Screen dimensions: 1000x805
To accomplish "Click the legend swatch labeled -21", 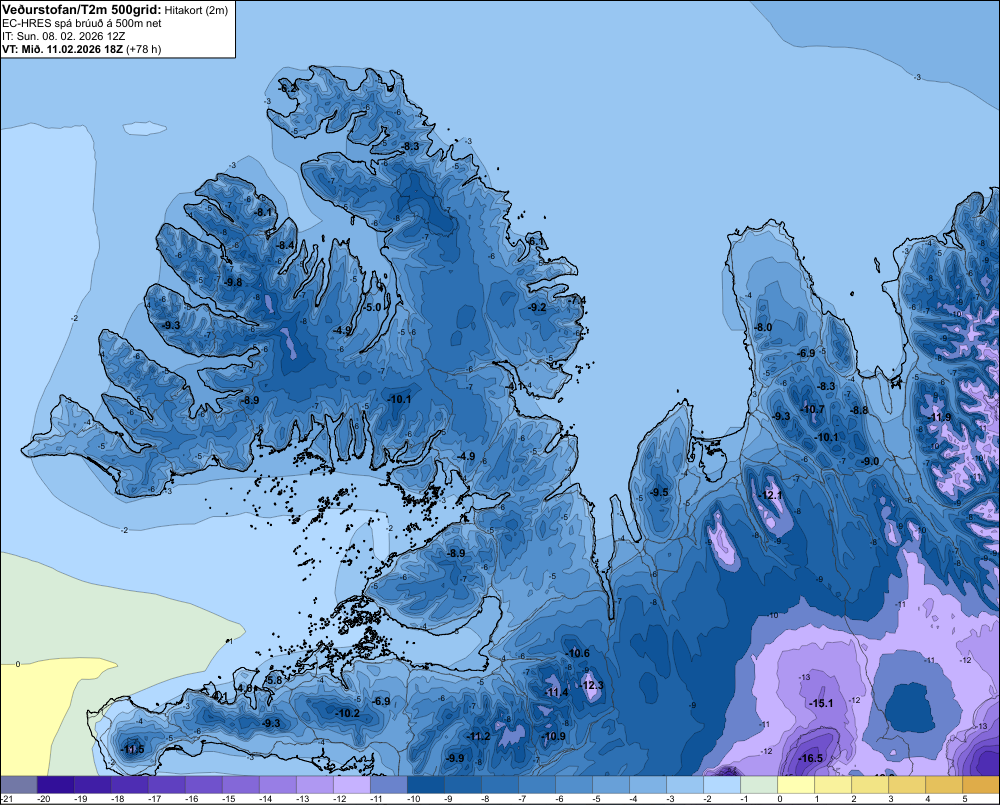I will coord(19,784).
